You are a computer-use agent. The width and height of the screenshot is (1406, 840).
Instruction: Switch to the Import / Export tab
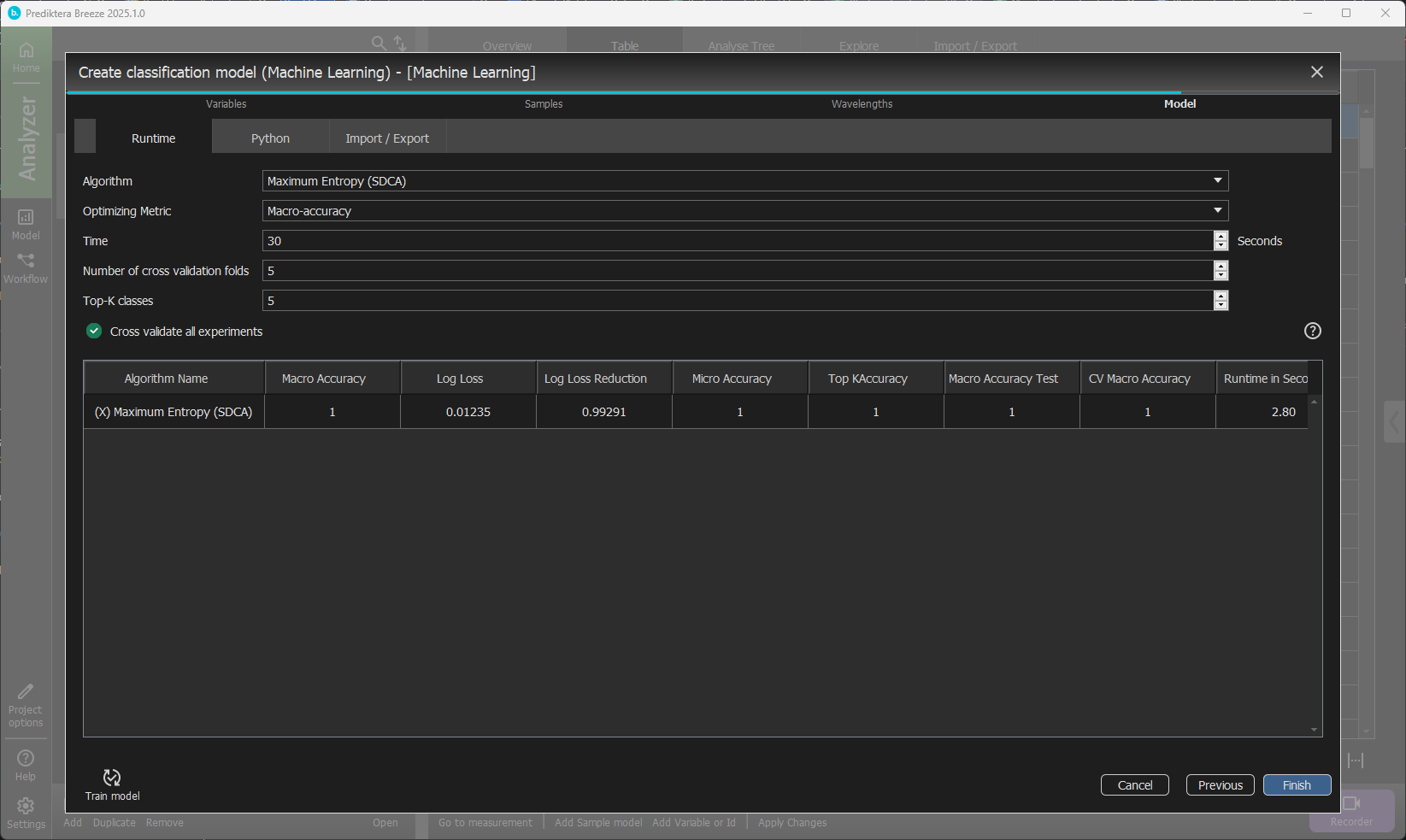387,138
